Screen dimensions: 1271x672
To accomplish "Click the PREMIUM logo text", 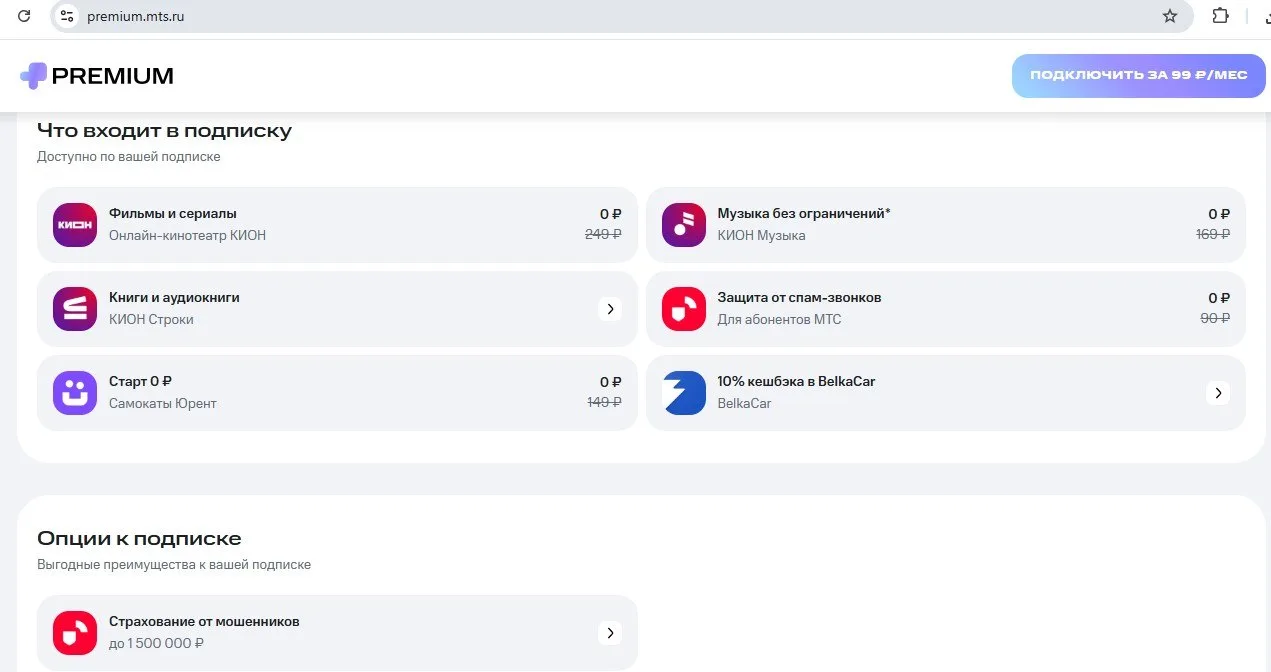I will point(112,76).
